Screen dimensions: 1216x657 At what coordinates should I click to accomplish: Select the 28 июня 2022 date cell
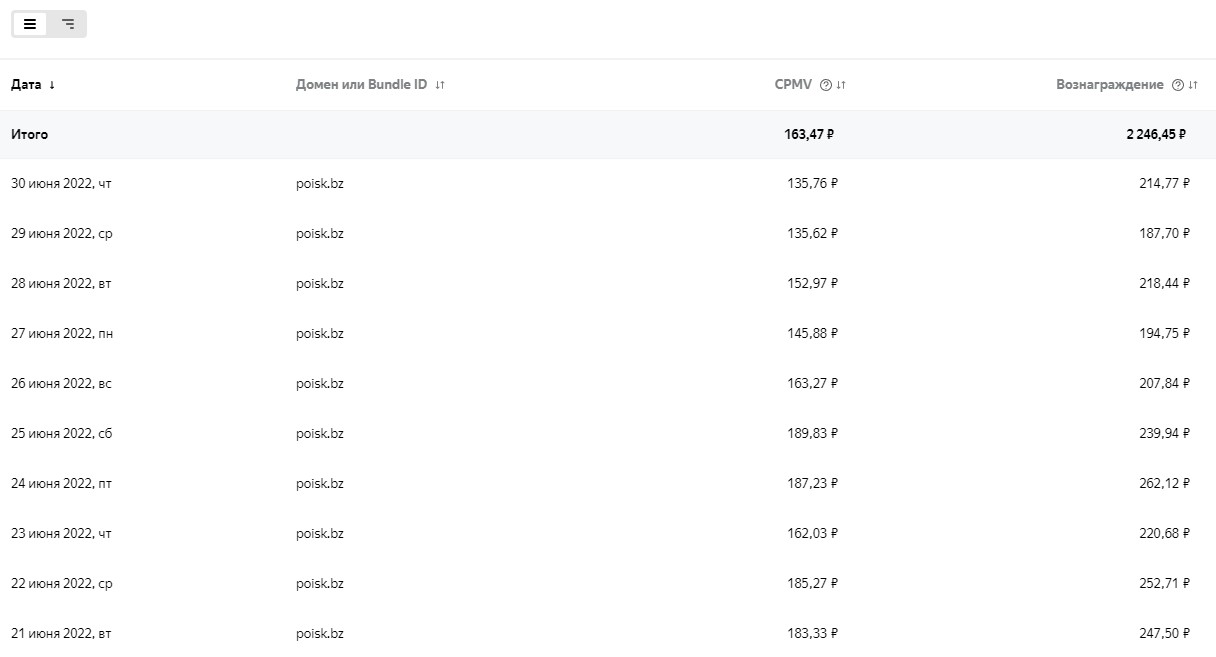pyautogui.click(x=60, y=283)
